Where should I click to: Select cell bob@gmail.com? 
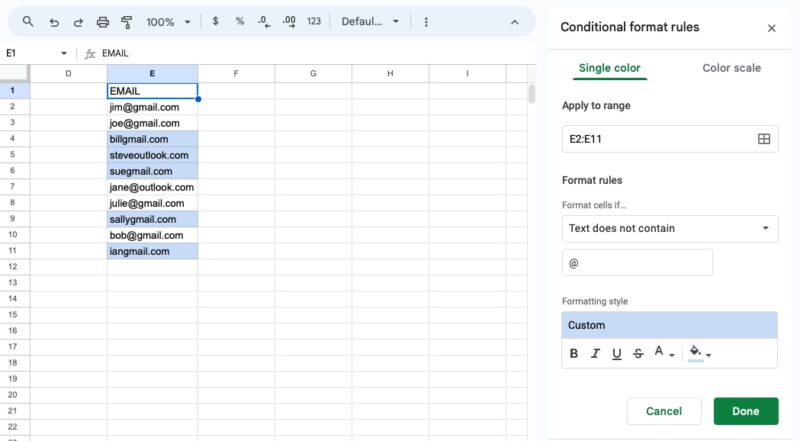[152, 235]
